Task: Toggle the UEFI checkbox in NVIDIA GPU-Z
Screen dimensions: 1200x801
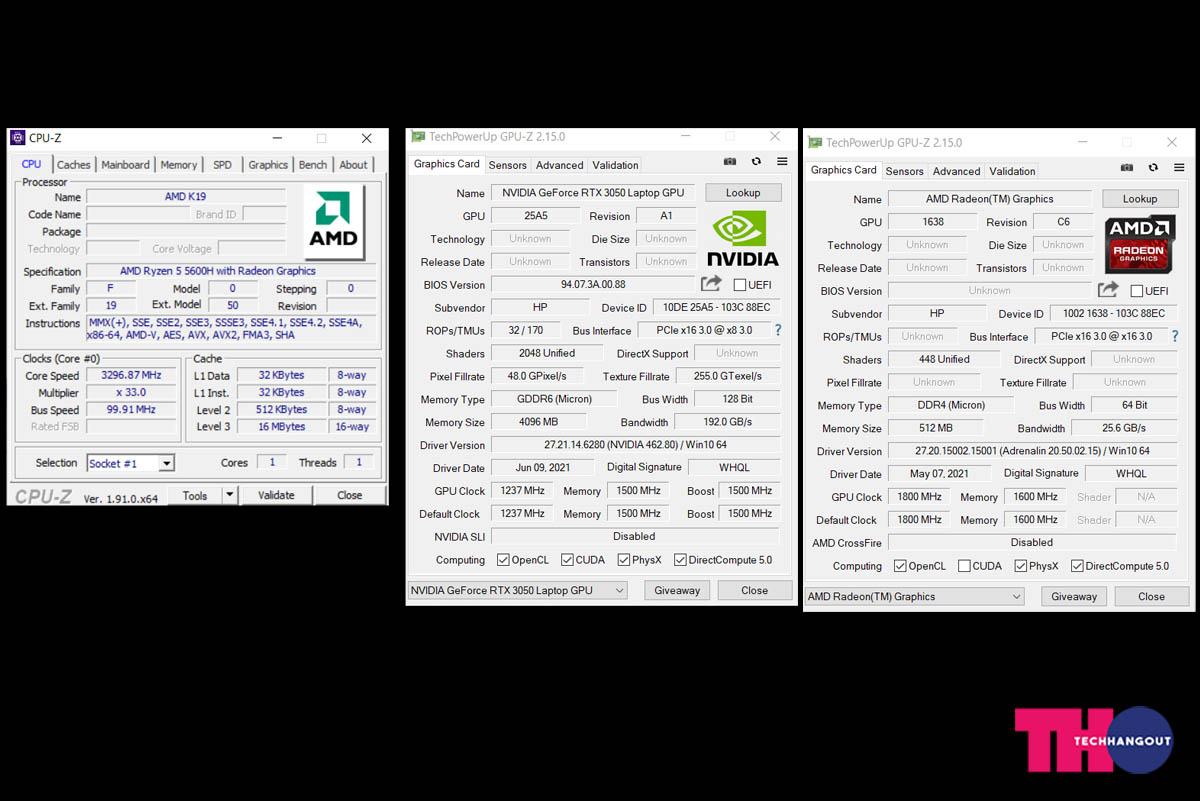Action: click(740, 285)
